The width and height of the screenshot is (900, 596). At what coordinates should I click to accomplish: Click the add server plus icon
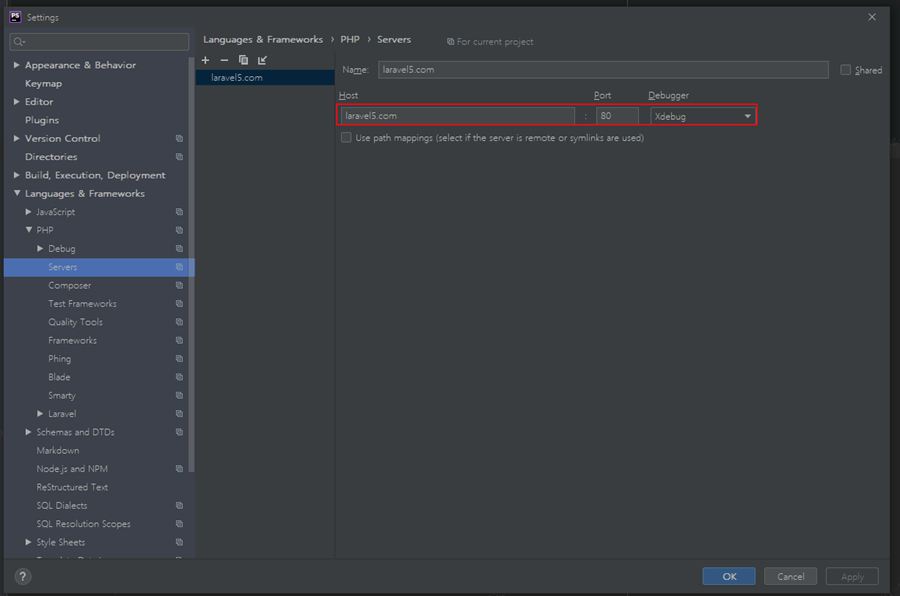coord(206,60)
